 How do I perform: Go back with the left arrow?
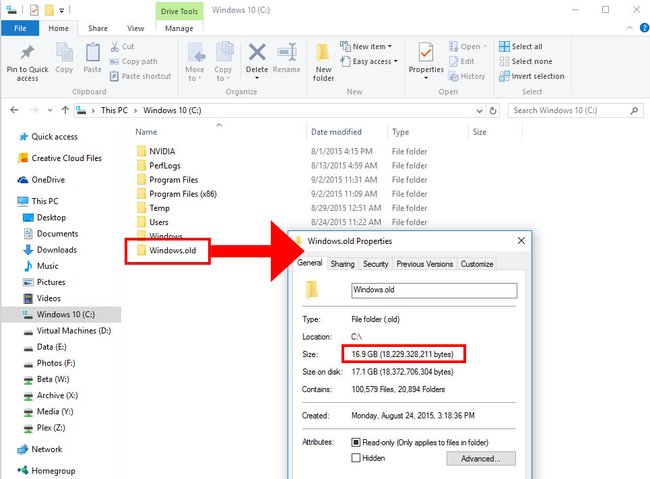pyautogui.click(x=14, y=110)
